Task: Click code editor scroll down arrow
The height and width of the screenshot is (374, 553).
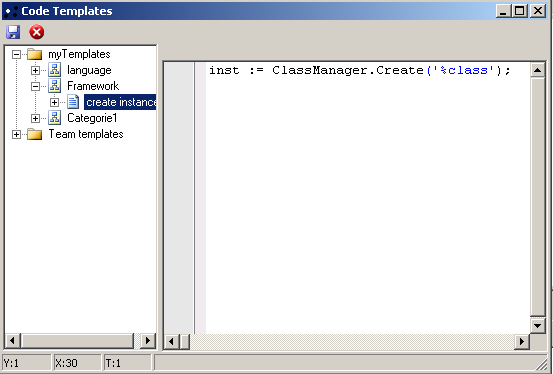Action: [537, 325]
